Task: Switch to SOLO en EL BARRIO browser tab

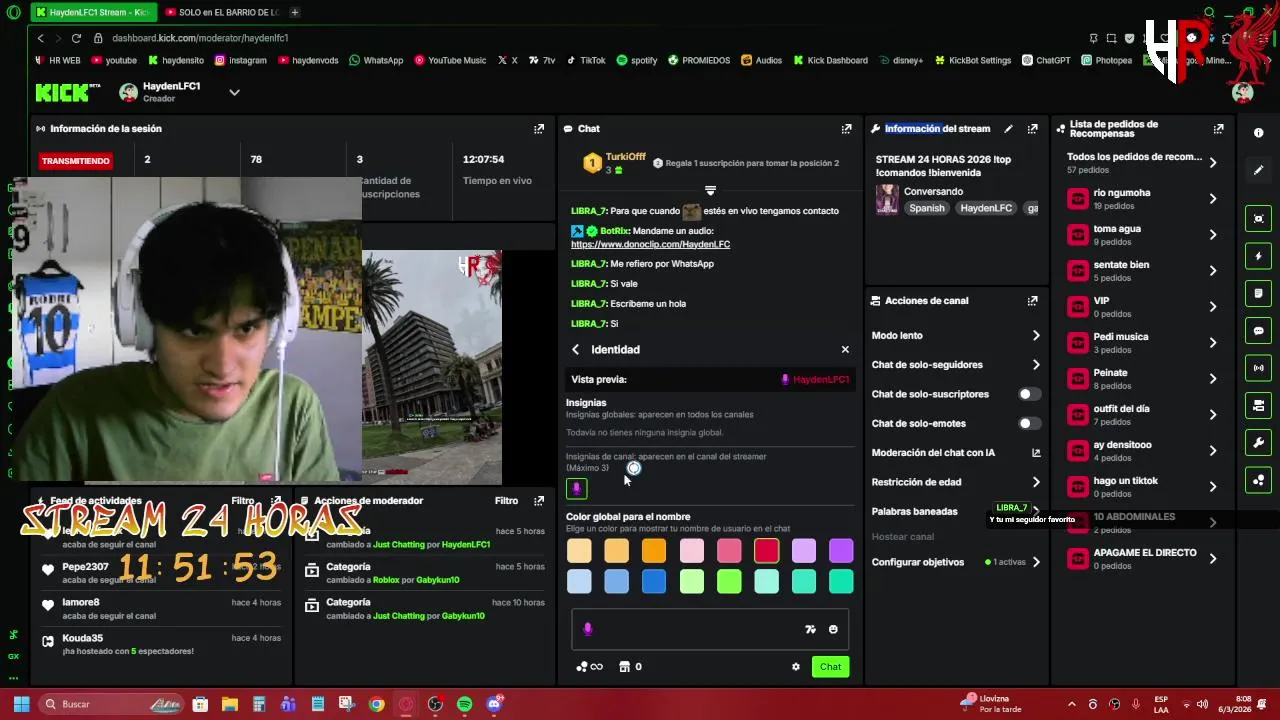Action: pyautogui.click(x=222, y=12)
